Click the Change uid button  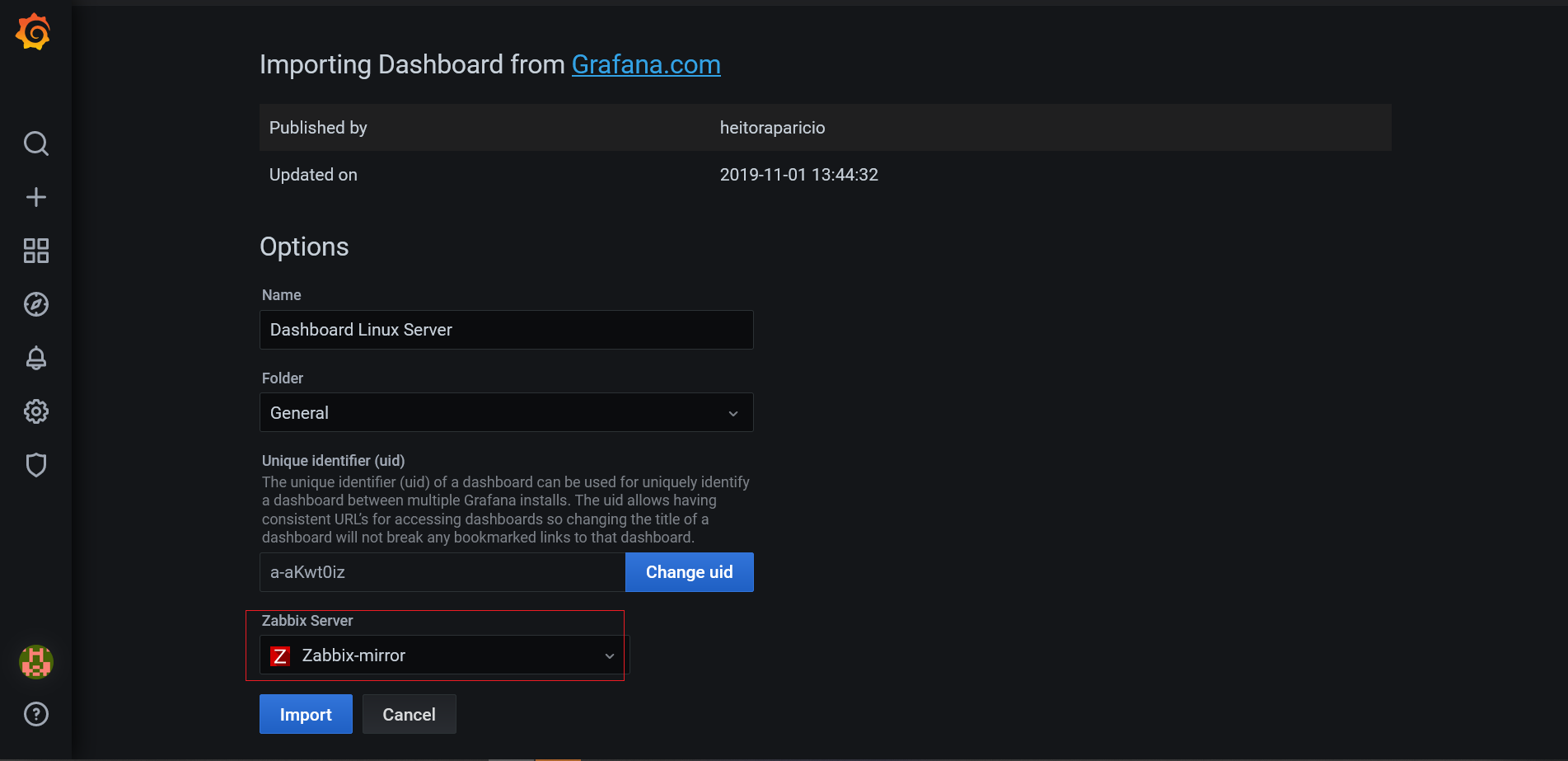(x=689, y=572)
